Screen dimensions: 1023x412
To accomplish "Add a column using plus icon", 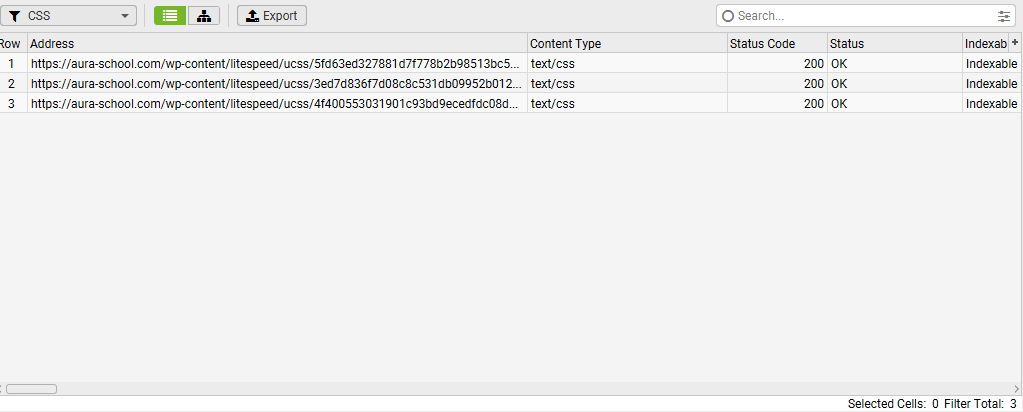I will click(1015, 42).
